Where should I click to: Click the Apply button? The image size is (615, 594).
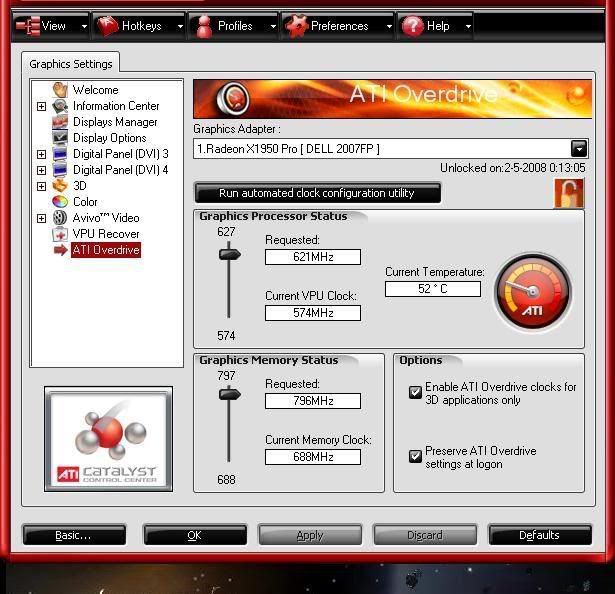point(310,535)
